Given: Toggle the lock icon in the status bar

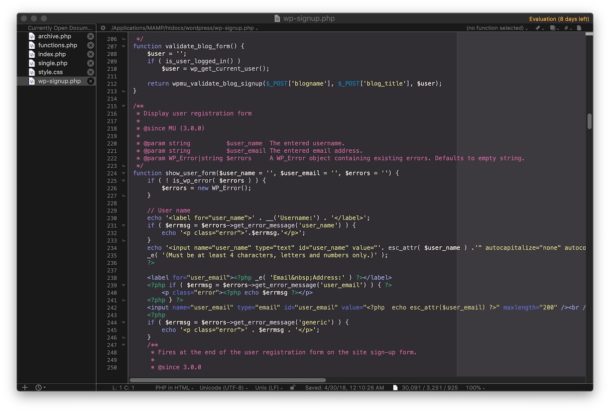Looking at the screenshot, I should [293, 387].
